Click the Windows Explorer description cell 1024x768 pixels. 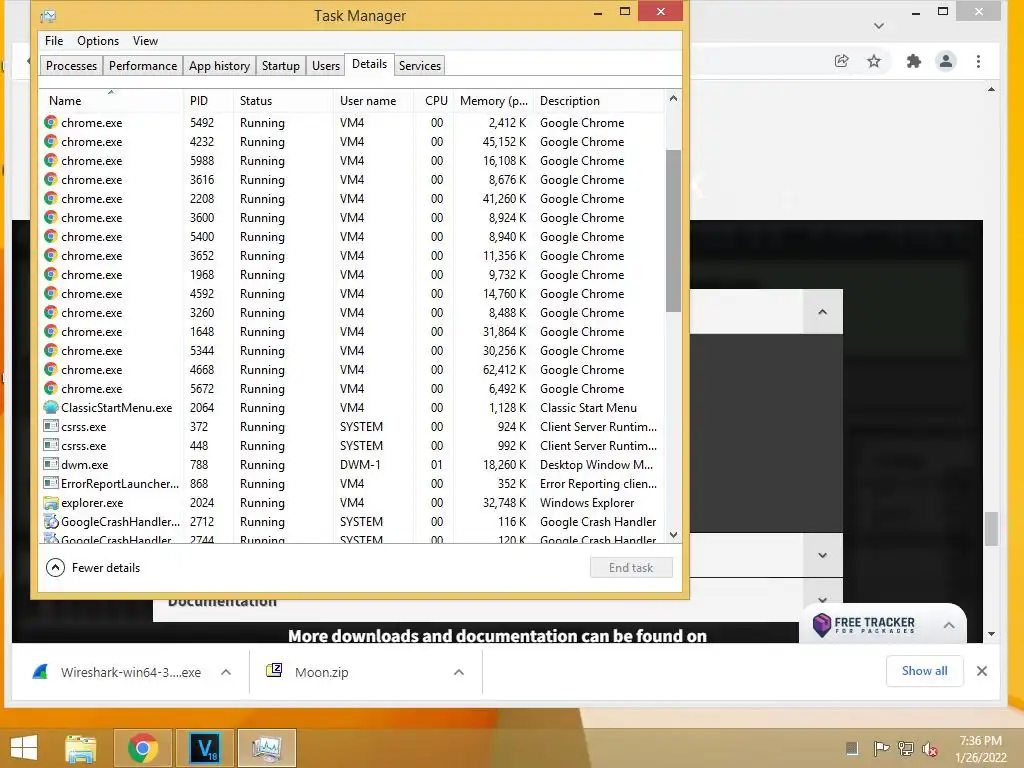(x=587, y=503)
